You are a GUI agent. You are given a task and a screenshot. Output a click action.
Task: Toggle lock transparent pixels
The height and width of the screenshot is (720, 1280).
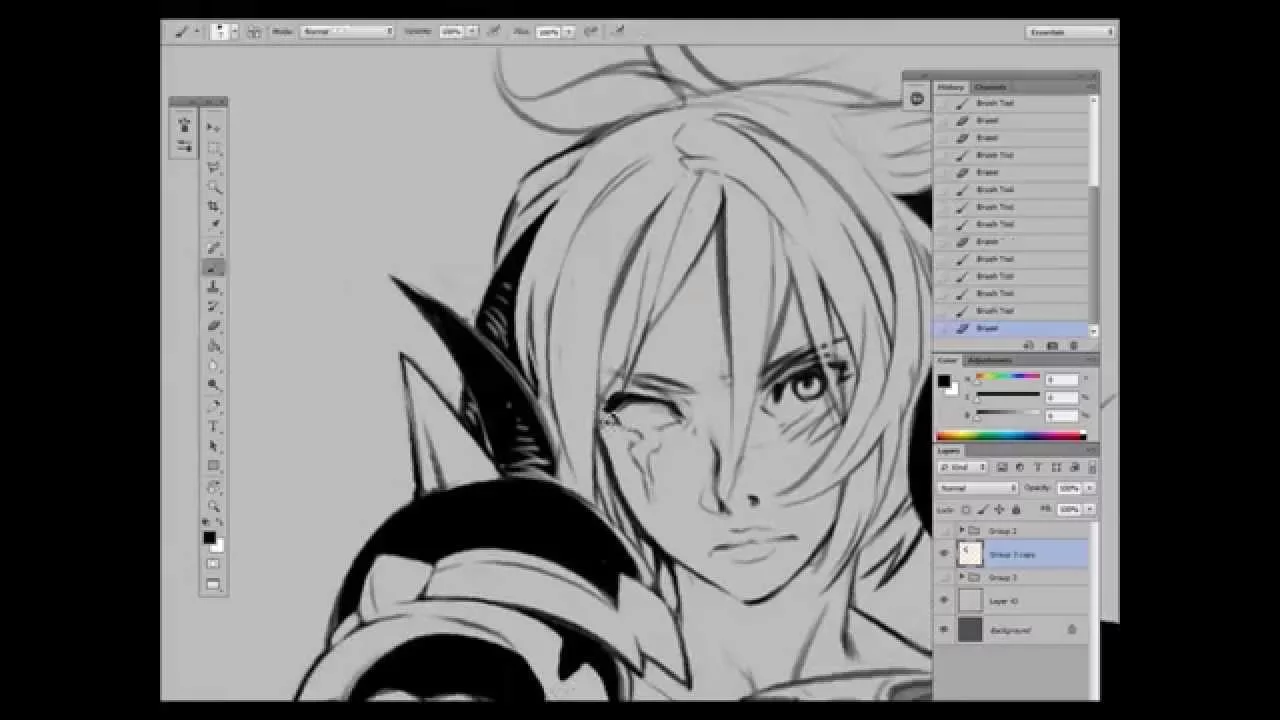click(x=966, y=509)
